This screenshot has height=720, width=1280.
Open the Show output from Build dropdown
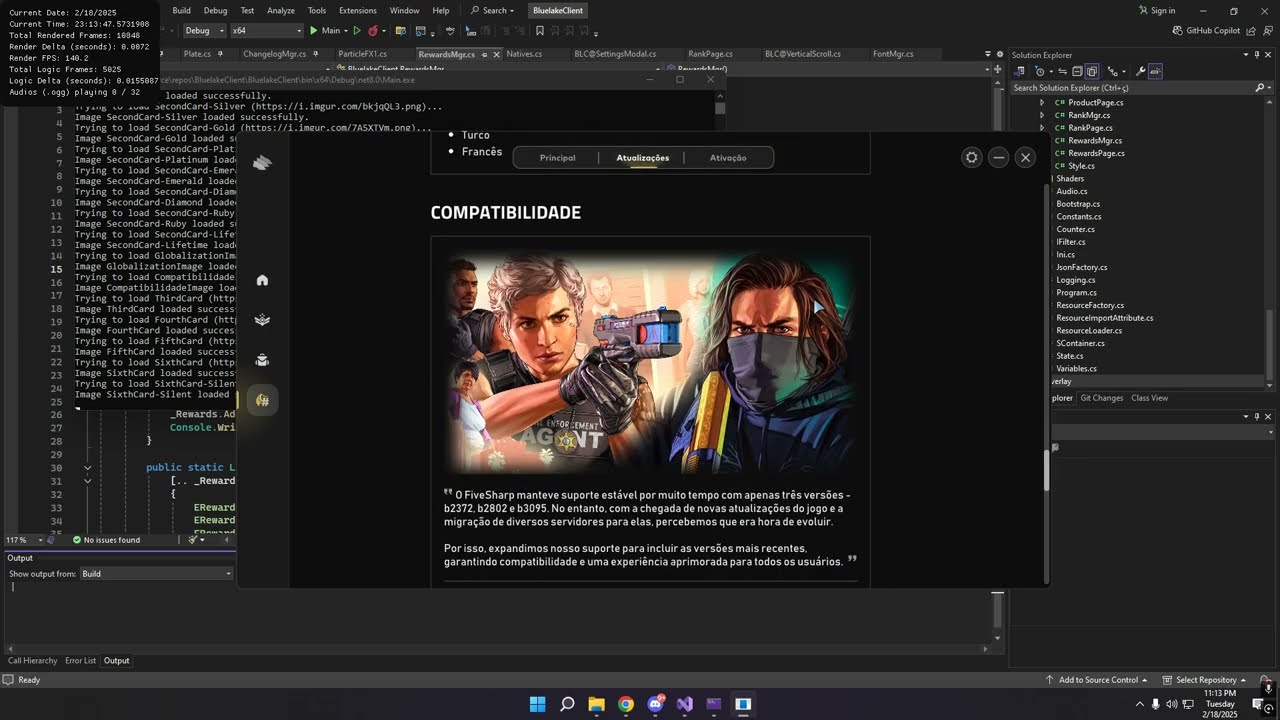click(x=156, y=574)
